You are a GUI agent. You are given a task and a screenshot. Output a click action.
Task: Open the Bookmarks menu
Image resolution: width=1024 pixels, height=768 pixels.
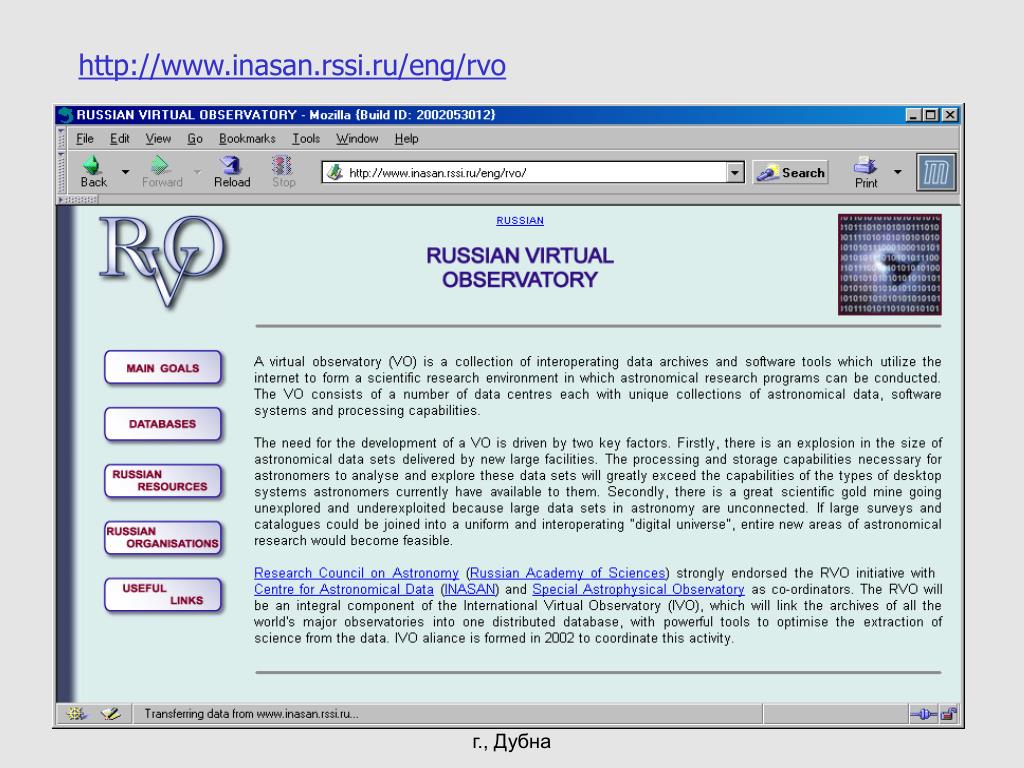247,138
